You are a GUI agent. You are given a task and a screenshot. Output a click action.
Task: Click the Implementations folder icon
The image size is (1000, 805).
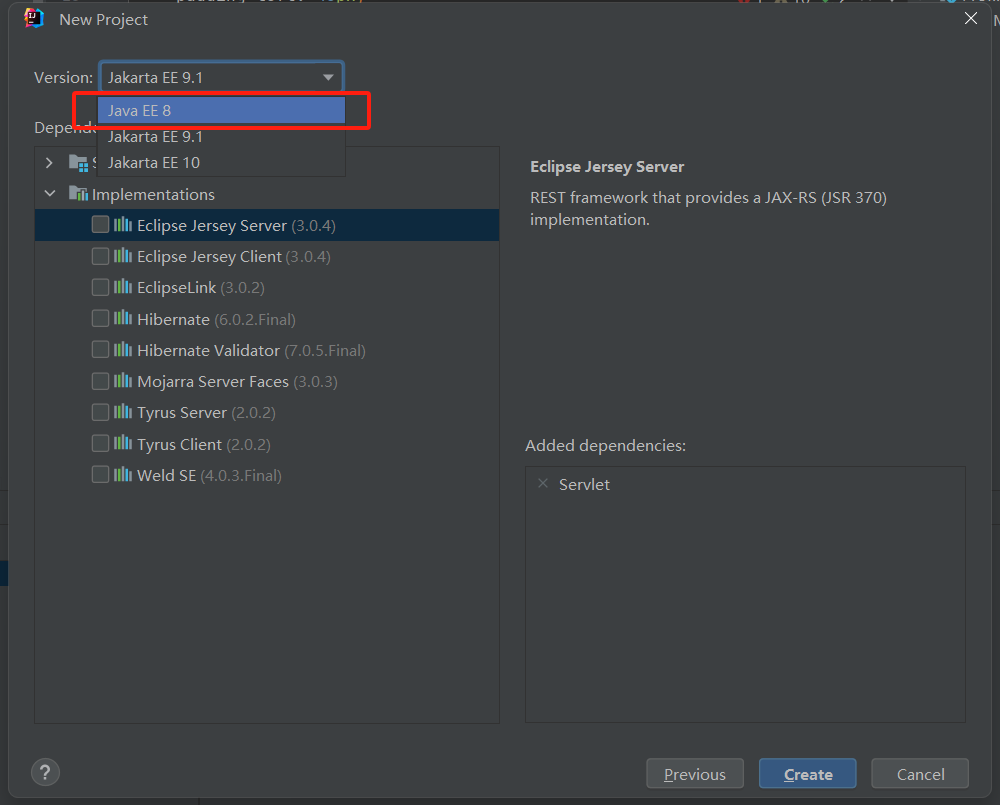coord(78,193)
